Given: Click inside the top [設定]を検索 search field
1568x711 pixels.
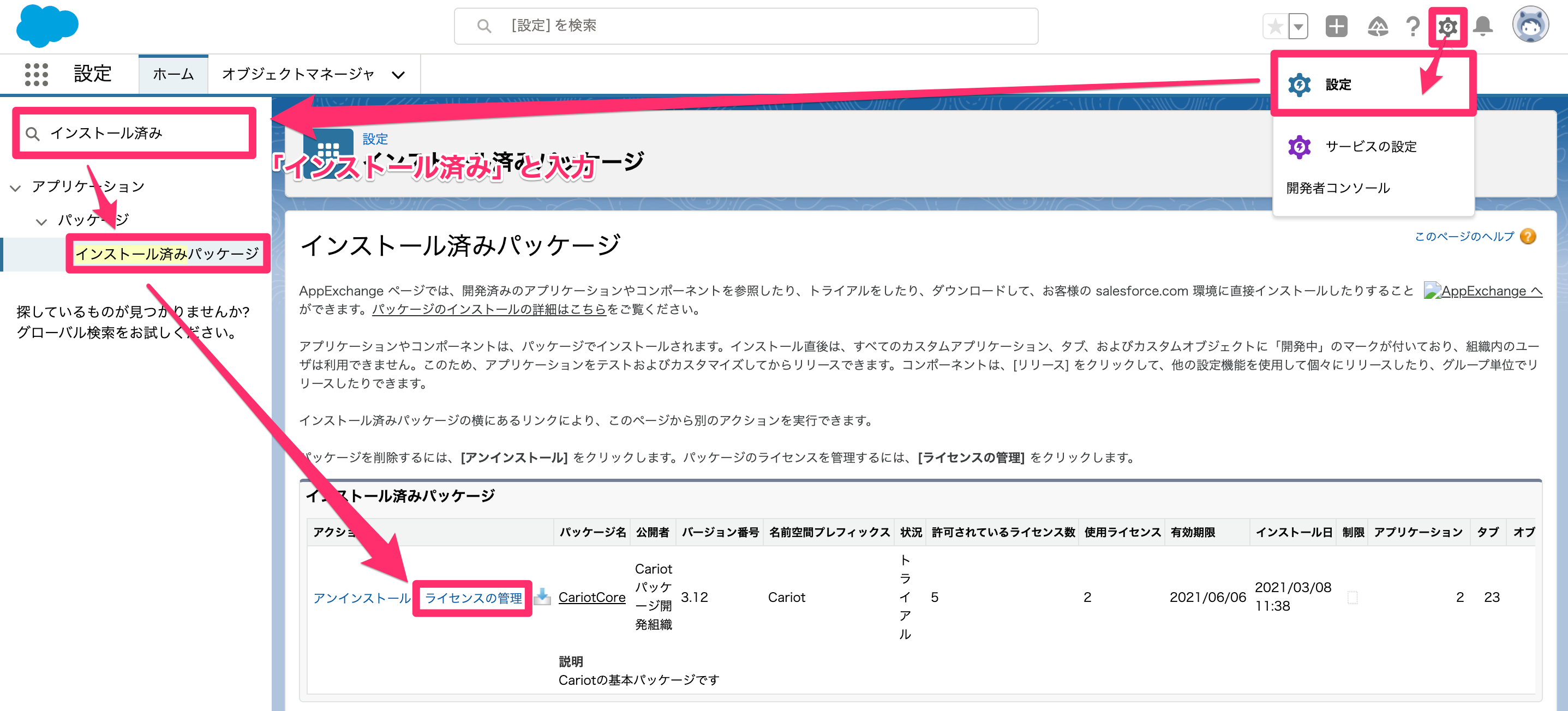Looking at the screenshot, I should [746, 26].
